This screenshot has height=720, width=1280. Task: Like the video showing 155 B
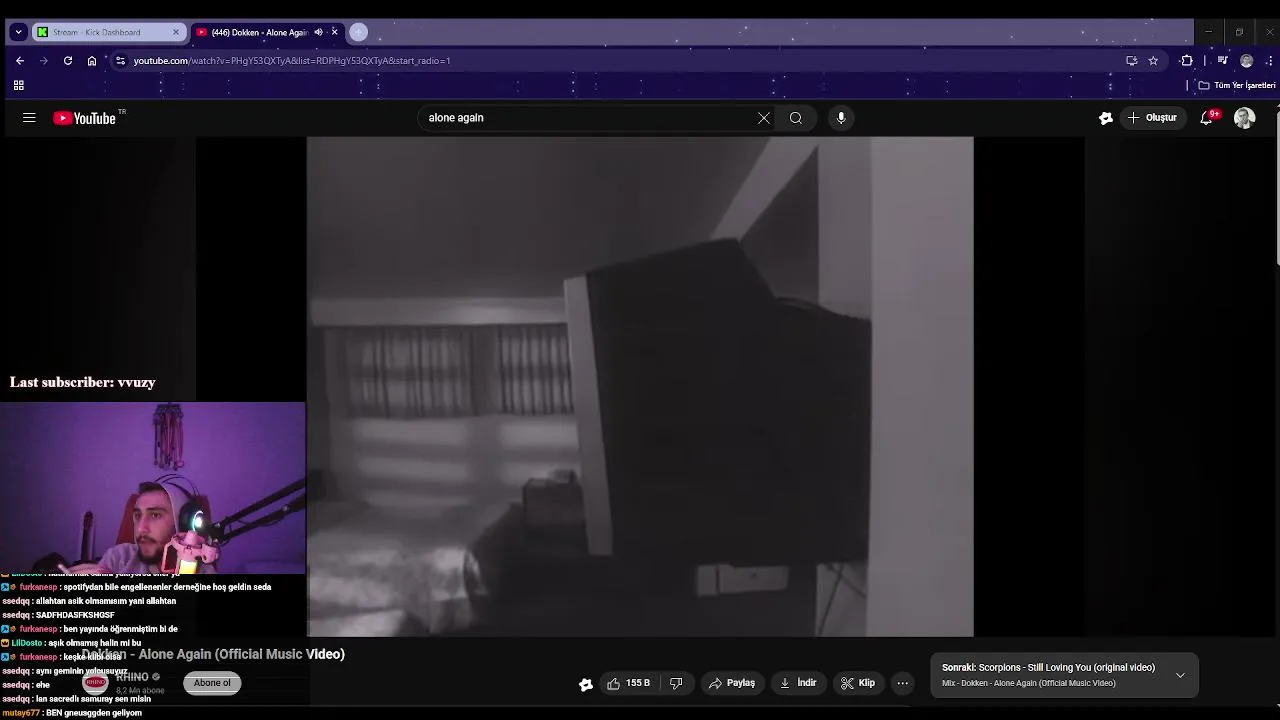pyautogui.click(x=629, y=684)
